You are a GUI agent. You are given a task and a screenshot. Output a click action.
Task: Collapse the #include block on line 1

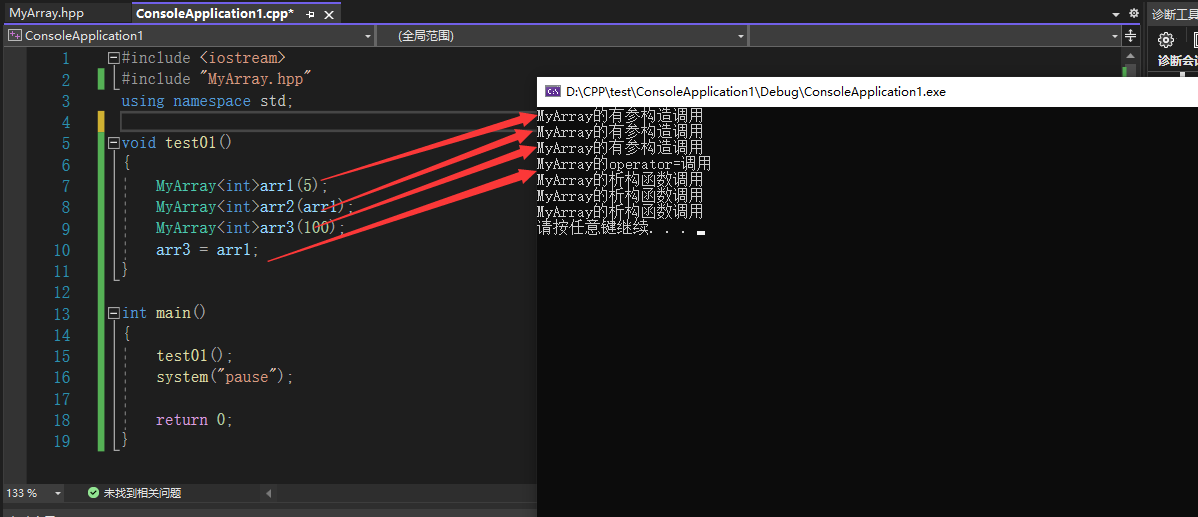[114, 58]
